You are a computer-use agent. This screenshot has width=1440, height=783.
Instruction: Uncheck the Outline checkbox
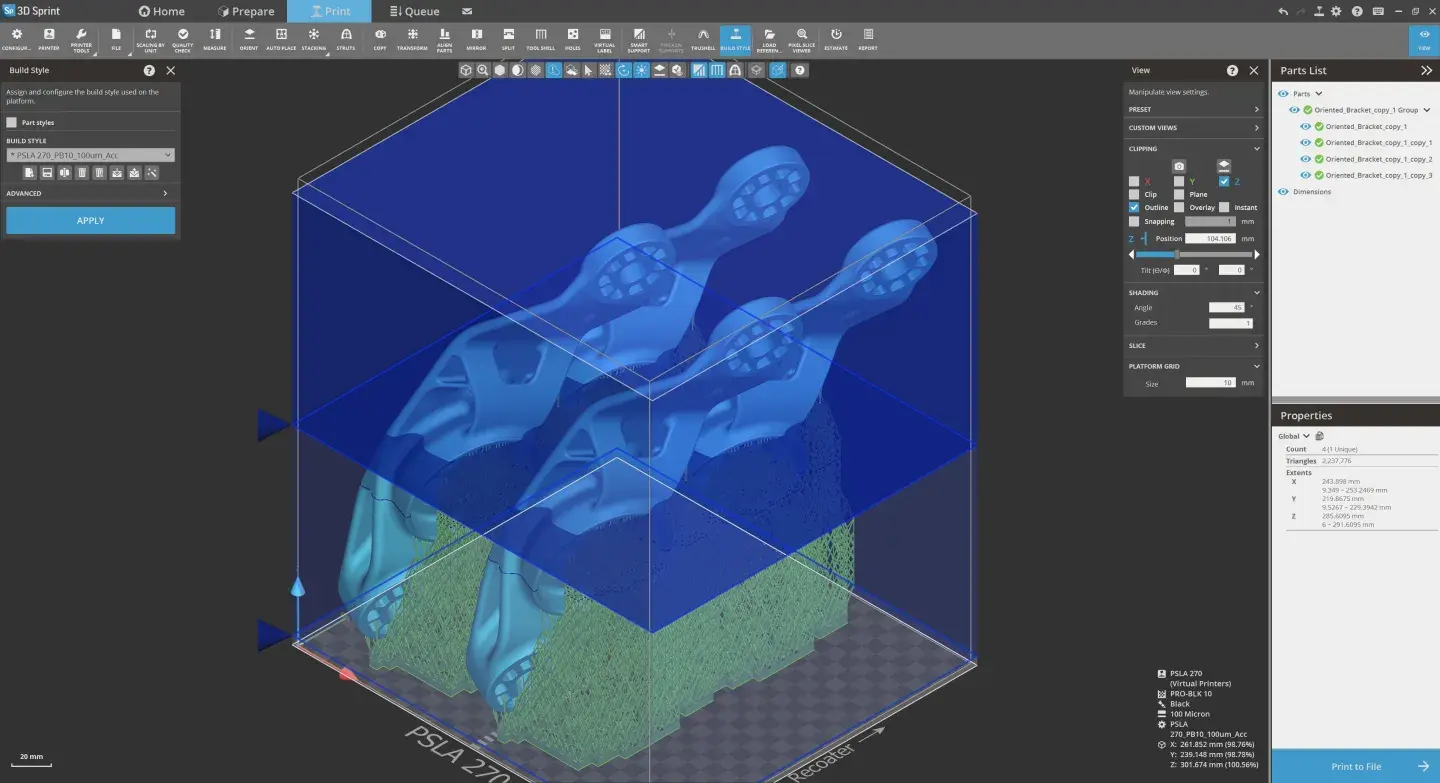pyautogui.click(x=1134, y=207)
